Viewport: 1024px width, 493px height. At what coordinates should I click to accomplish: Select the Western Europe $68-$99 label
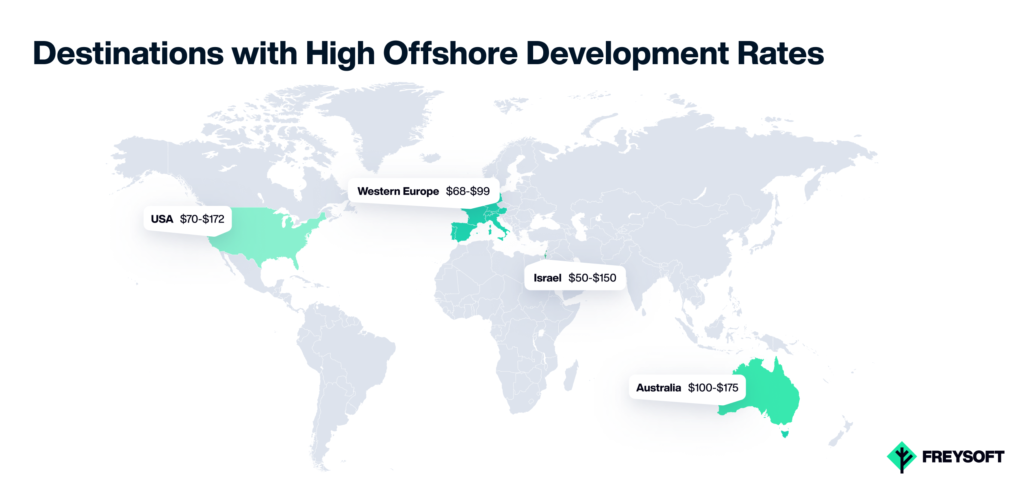pyautogui.click(x=423, y=191)
